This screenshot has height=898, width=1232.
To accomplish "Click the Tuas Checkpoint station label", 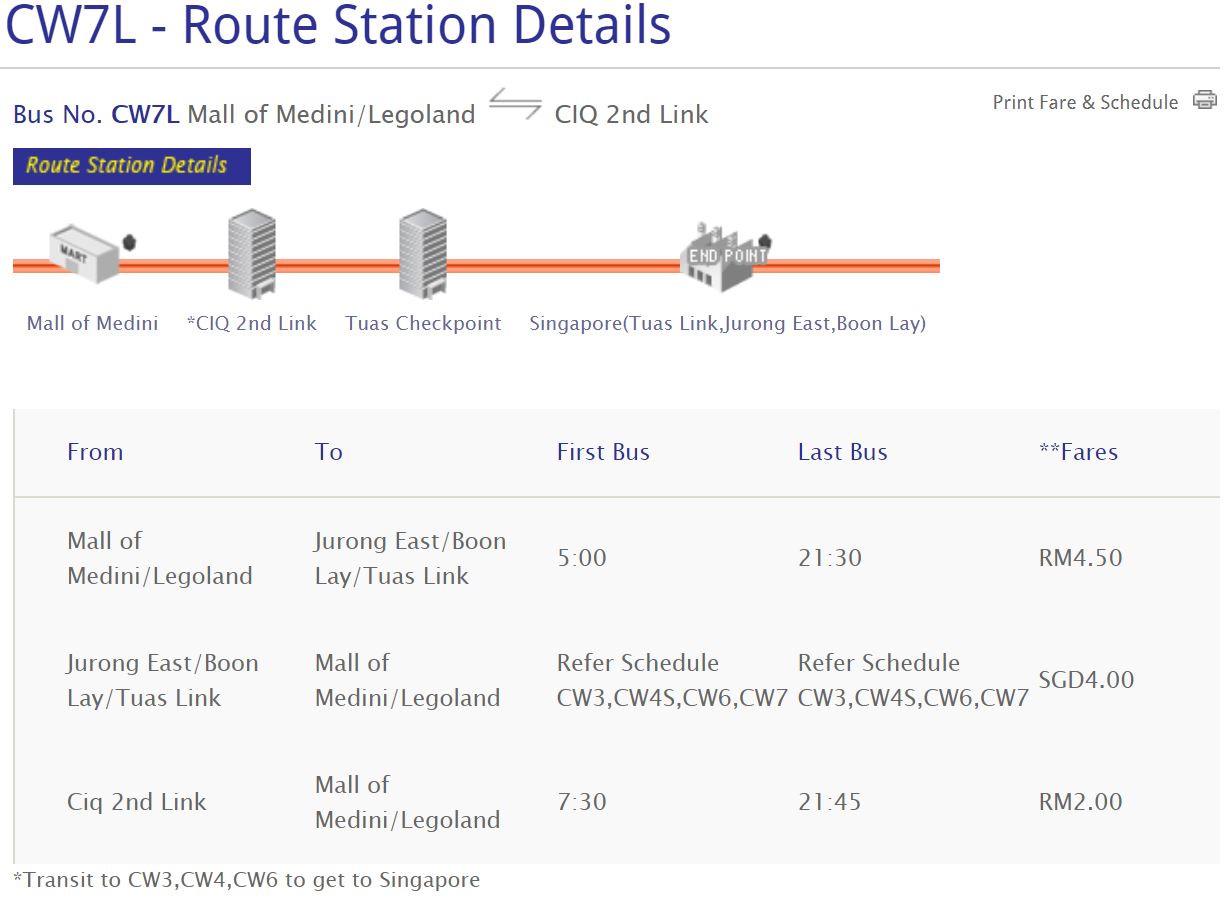I will 423,323.
